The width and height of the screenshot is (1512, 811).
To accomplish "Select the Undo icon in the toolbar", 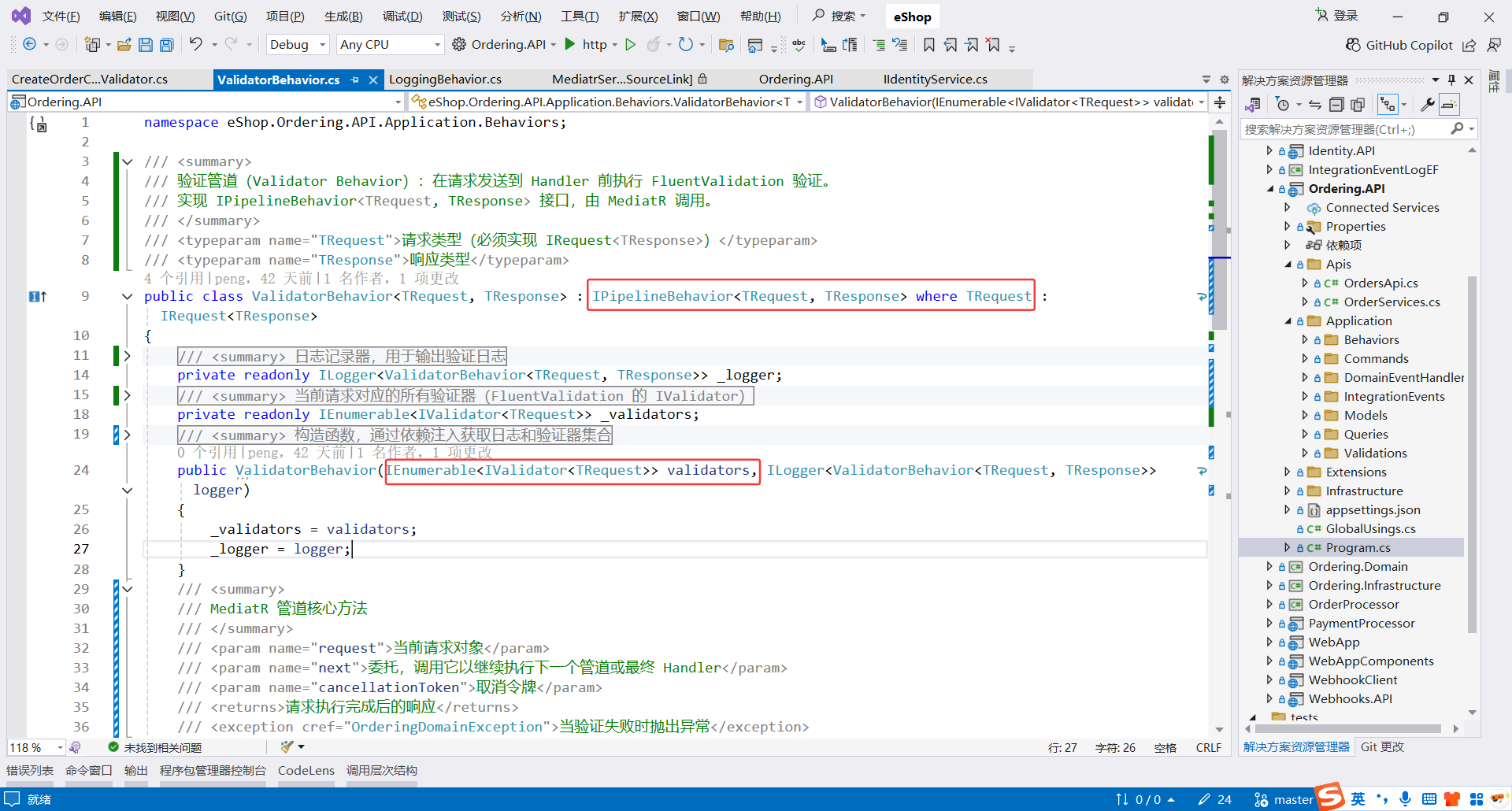I will (197, 44).
